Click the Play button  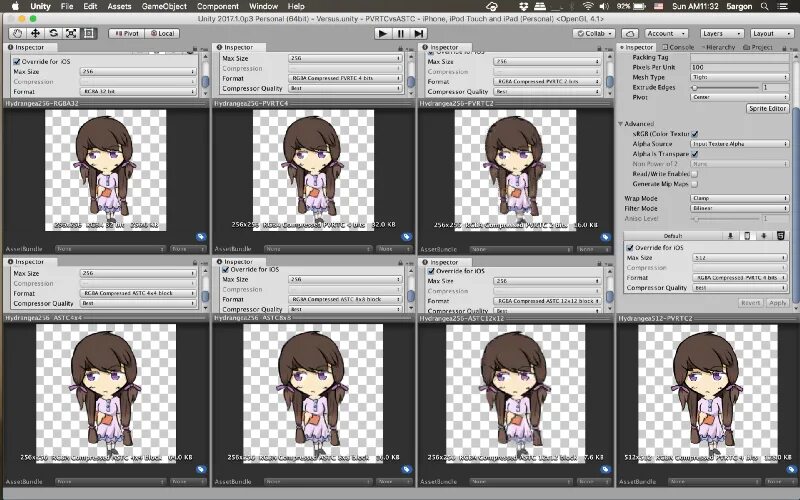tap(382, 33)
